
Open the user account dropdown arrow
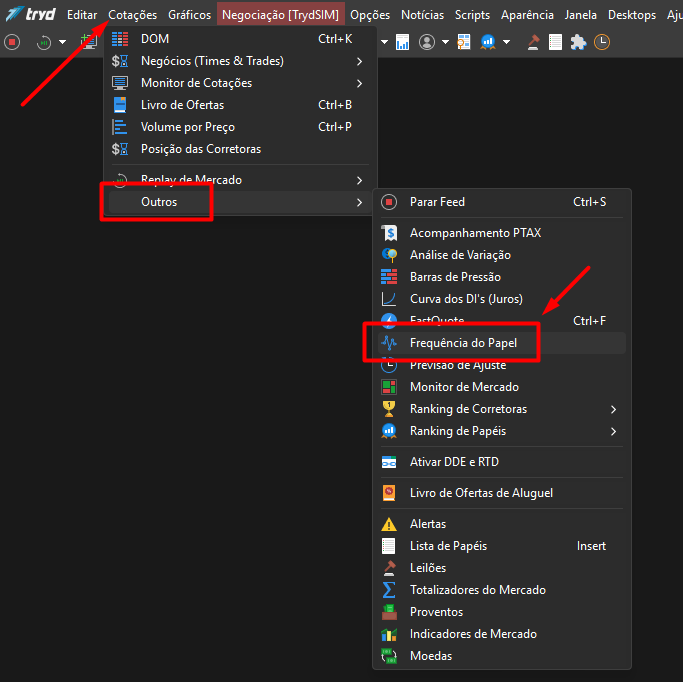(x=445, y=42)
